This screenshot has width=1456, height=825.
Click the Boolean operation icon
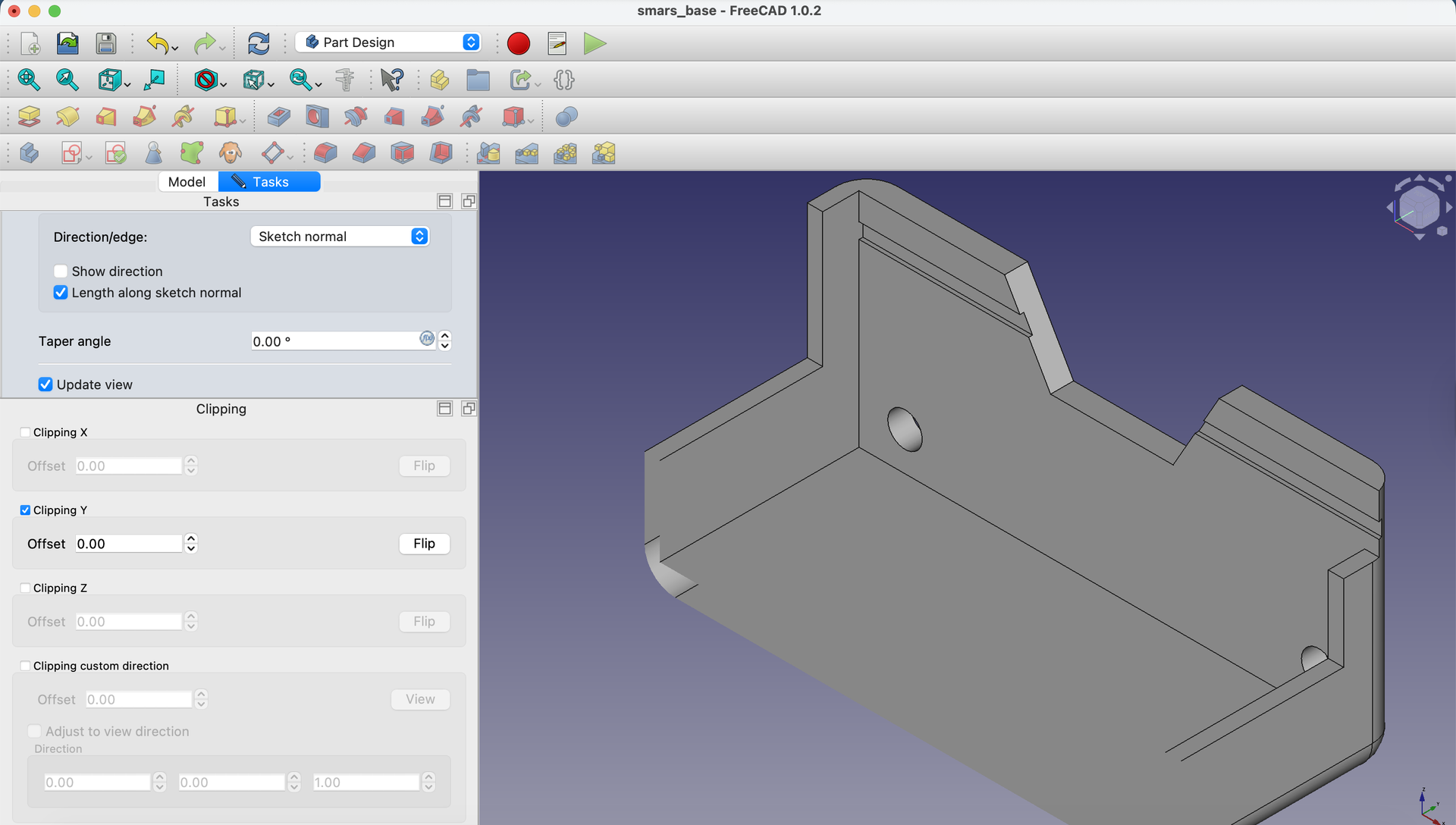pyautogui.click(x=566, y=116)
